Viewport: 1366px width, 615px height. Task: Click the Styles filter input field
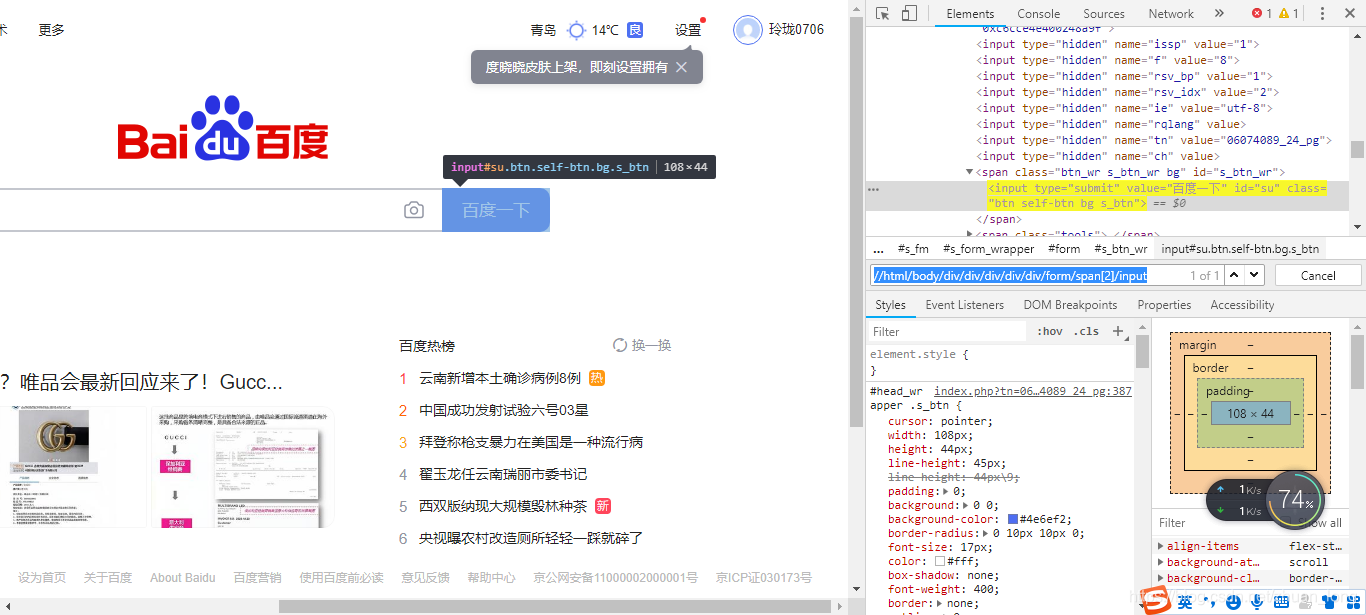[x=946, y=331]
